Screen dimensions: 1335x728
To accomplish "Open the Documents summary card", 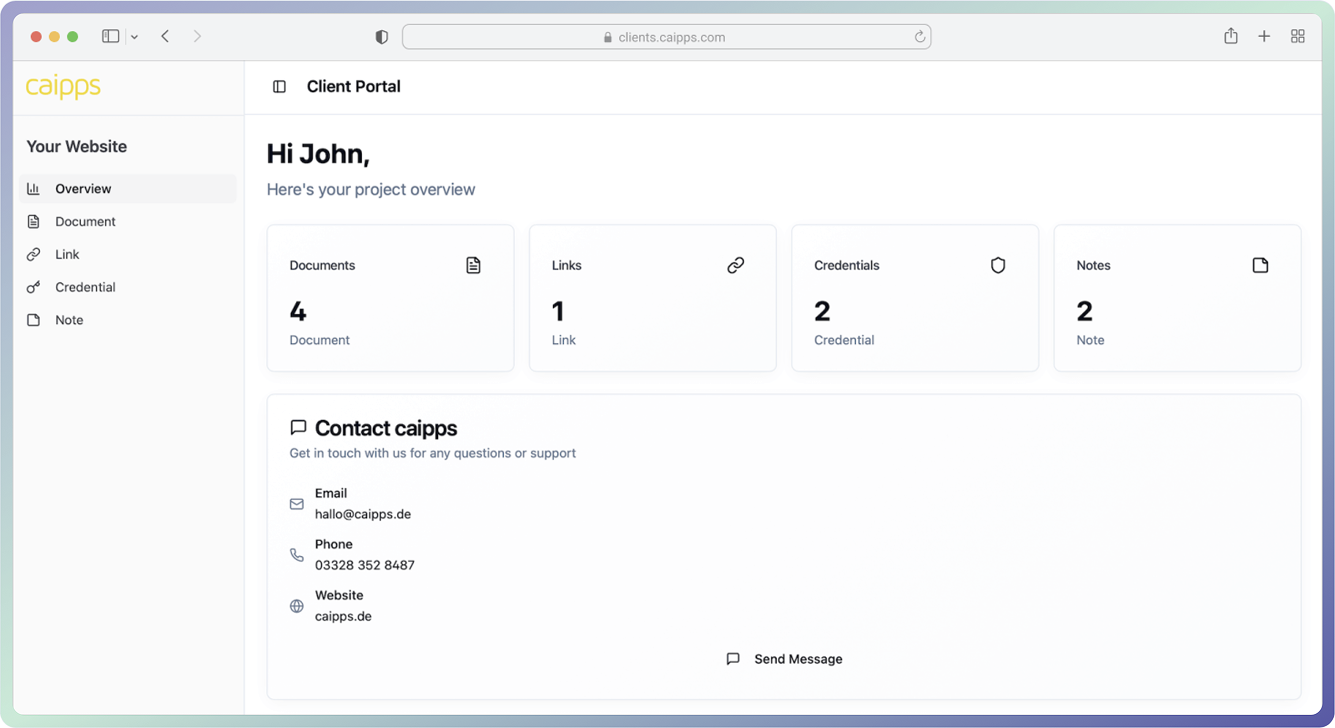I will pos(390,298).
